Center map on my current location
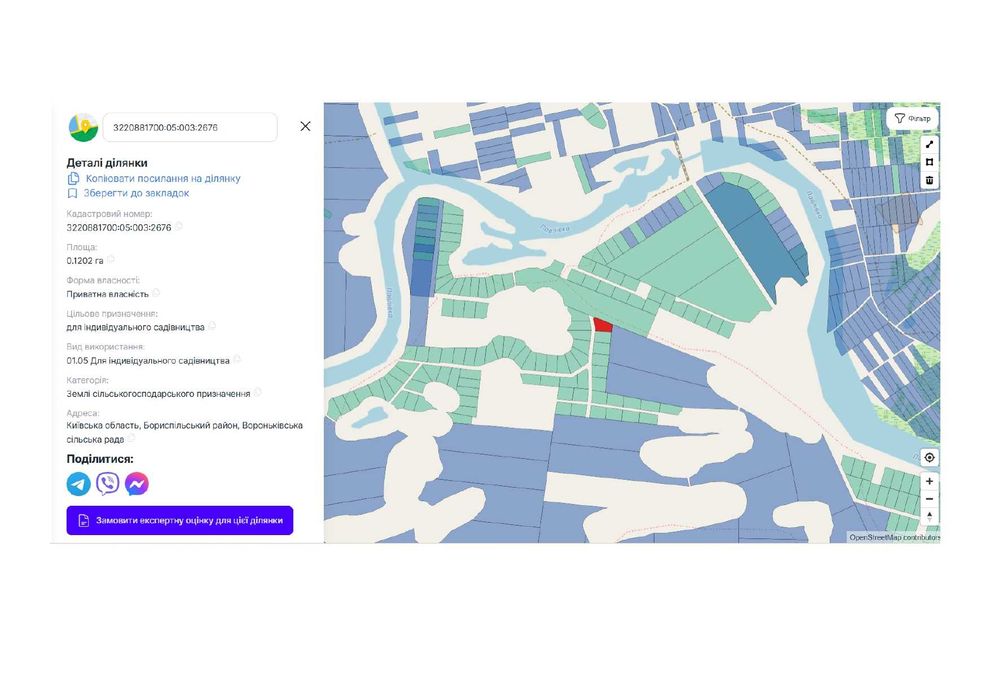 pos(929,457)
